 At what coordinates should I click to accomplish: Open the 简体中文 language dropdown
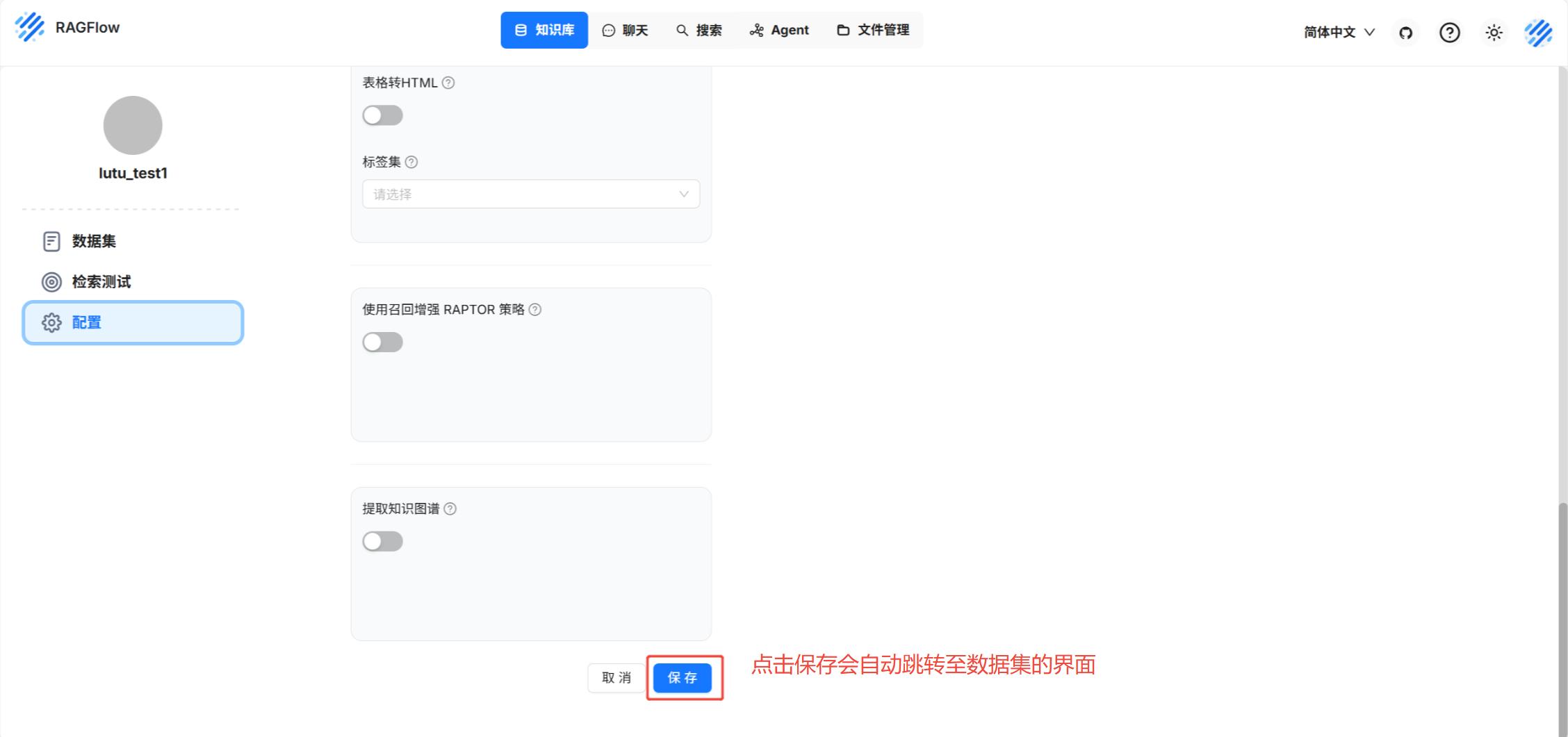pyautogui.click(x=1339, y=33)
